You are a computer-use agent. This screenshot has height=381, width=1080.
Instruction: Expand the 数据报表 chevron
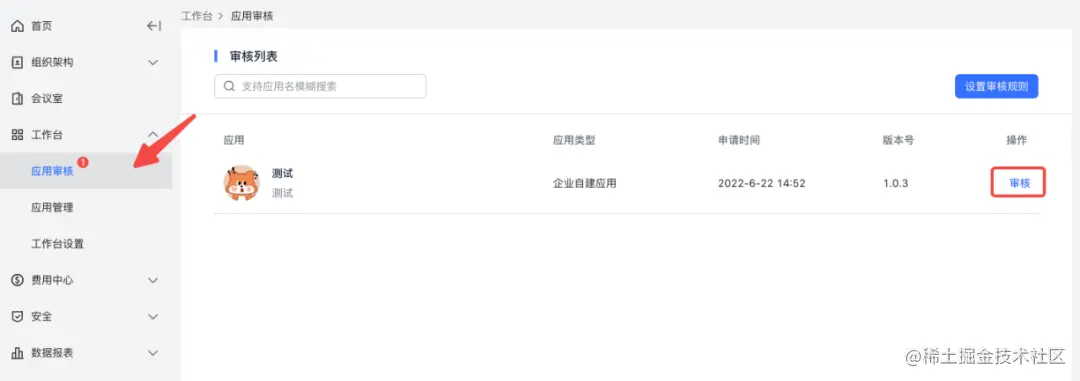click(154, 353)
